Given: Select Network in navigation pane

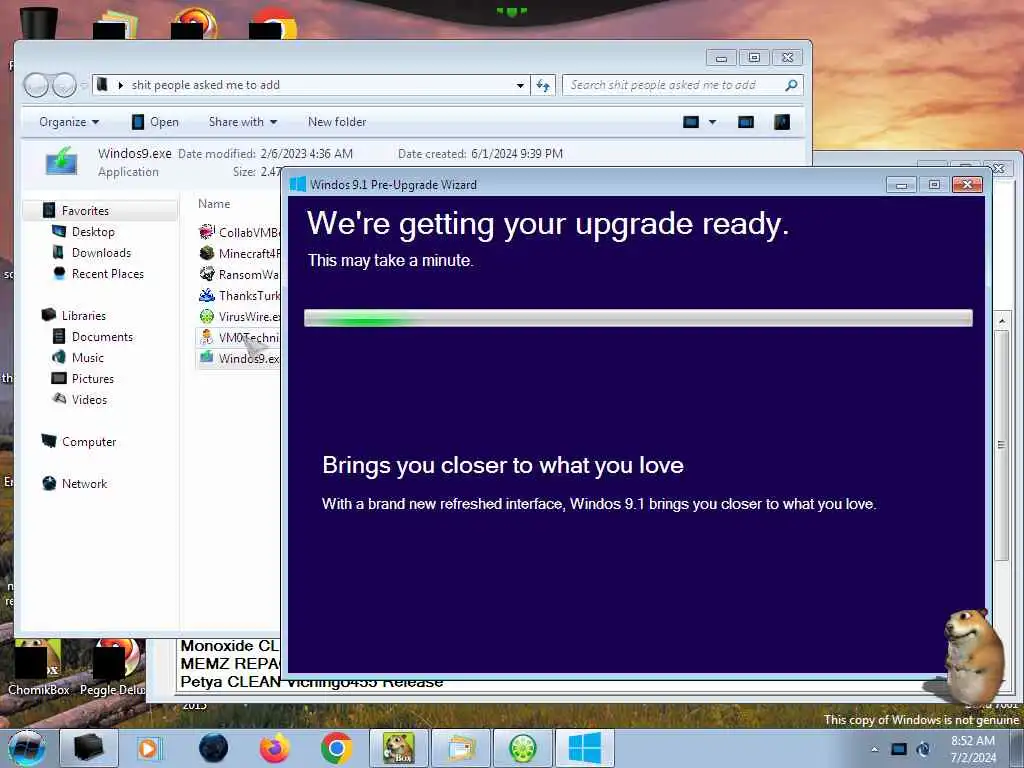Looking at the screenshot, I should coord(84,484).
